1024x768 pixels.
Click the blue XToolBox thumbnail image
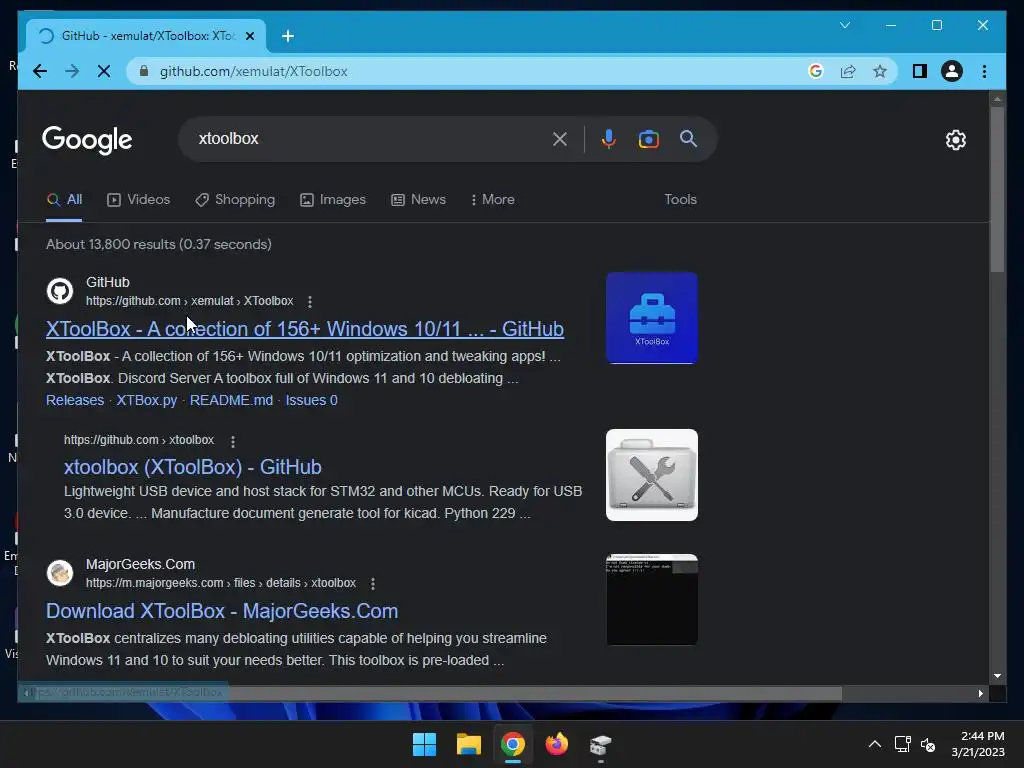pos(652,318)
